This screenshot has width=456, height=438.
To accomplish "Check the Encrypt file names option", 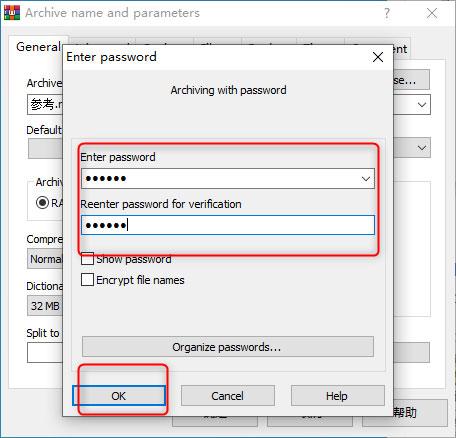I will [87, 280].
